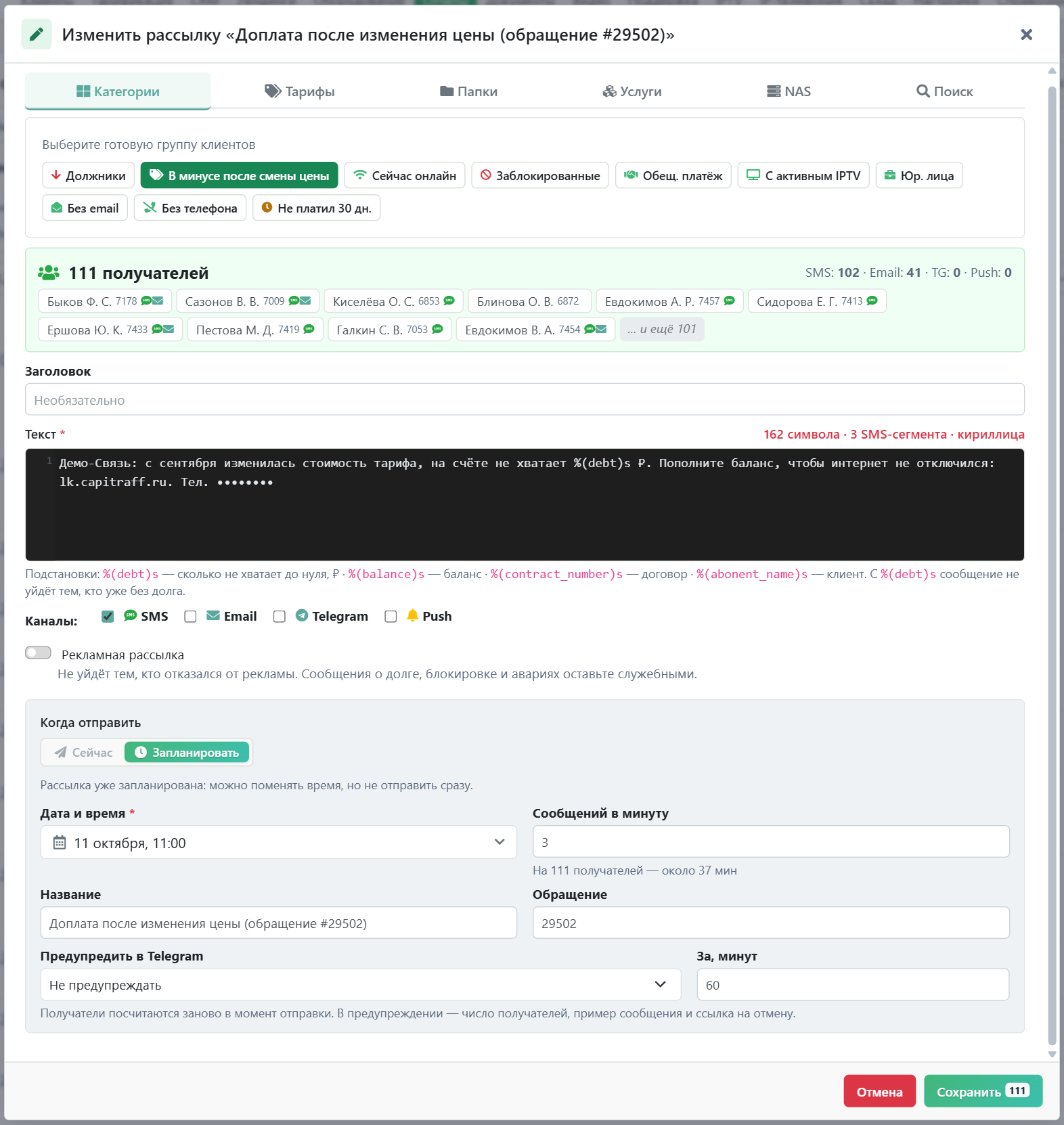Select the С активным IPTV group
This screenshot has height=1125, width=1064.
point(803,175)
